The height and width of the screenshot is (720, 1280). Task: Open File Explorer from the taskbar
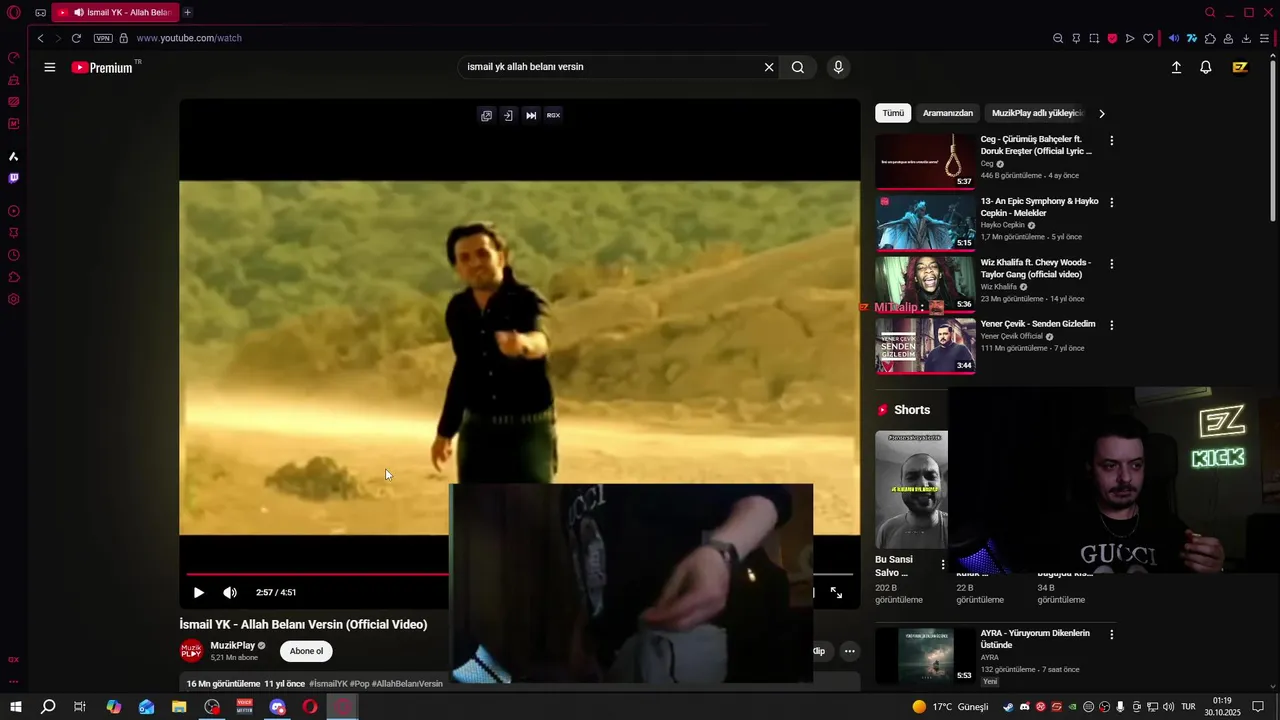tap(179, 707)
